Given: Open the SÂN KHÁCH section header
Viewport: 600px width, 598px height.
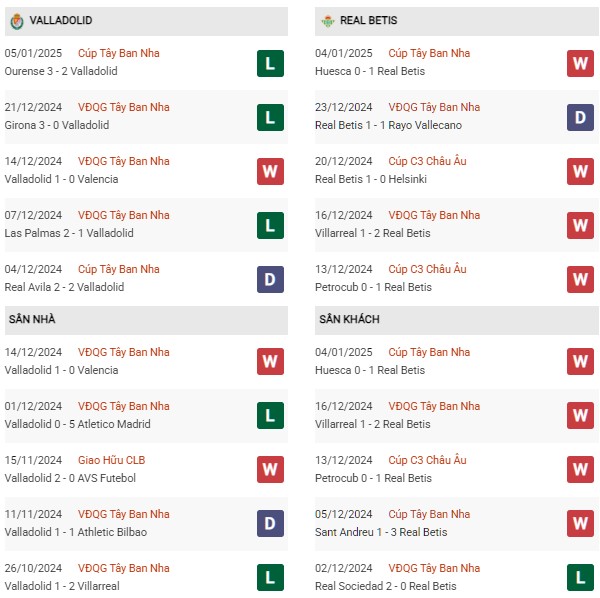Looking at the screenshot, I should [x=457, y=320].
